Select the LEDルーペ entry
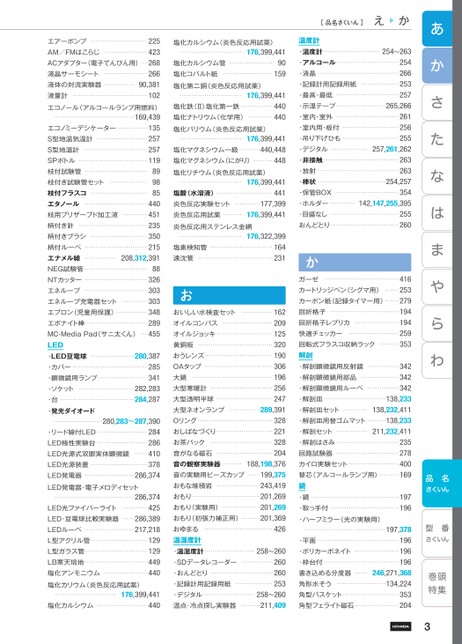Image resolution: width=462 pixels, height=644 pixels. pyautogui.click(x=103, y=530)
